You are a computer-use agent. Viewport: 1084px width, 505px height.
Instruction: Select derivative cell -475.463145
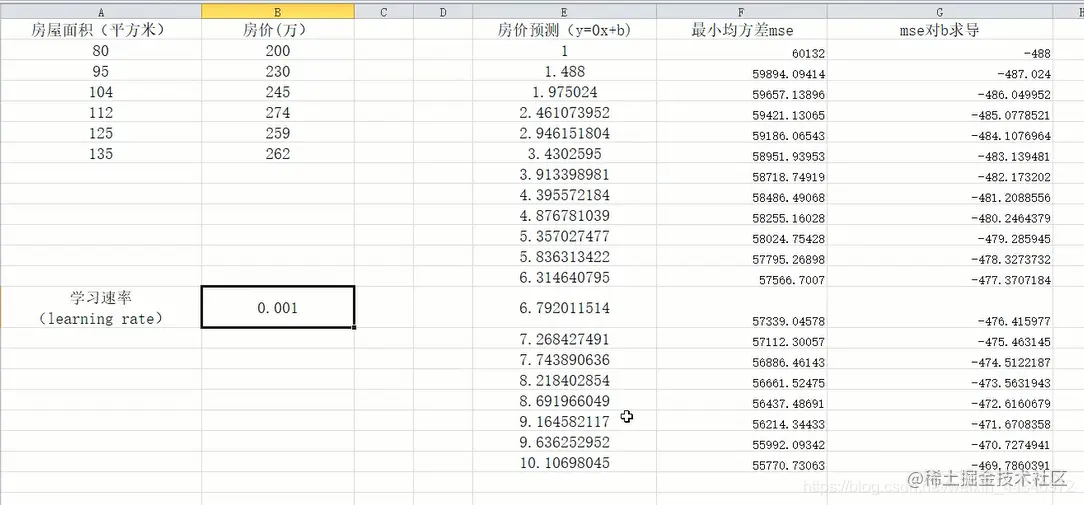(940, 339)
